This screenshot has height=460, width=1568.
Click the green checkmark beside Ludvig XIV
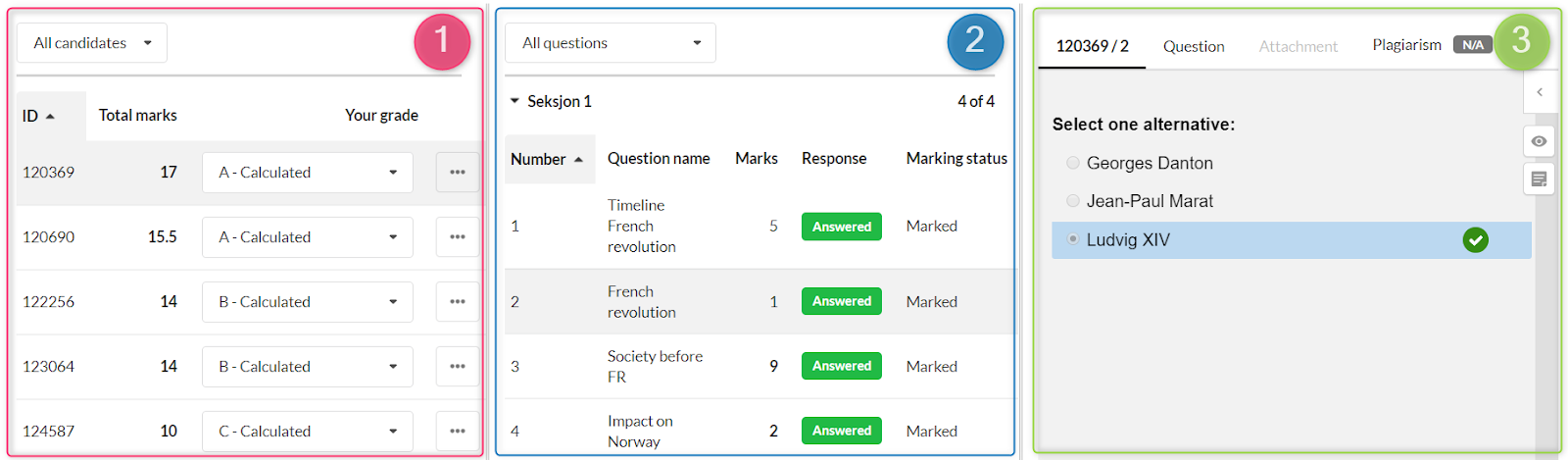(x=1475, y=240)
